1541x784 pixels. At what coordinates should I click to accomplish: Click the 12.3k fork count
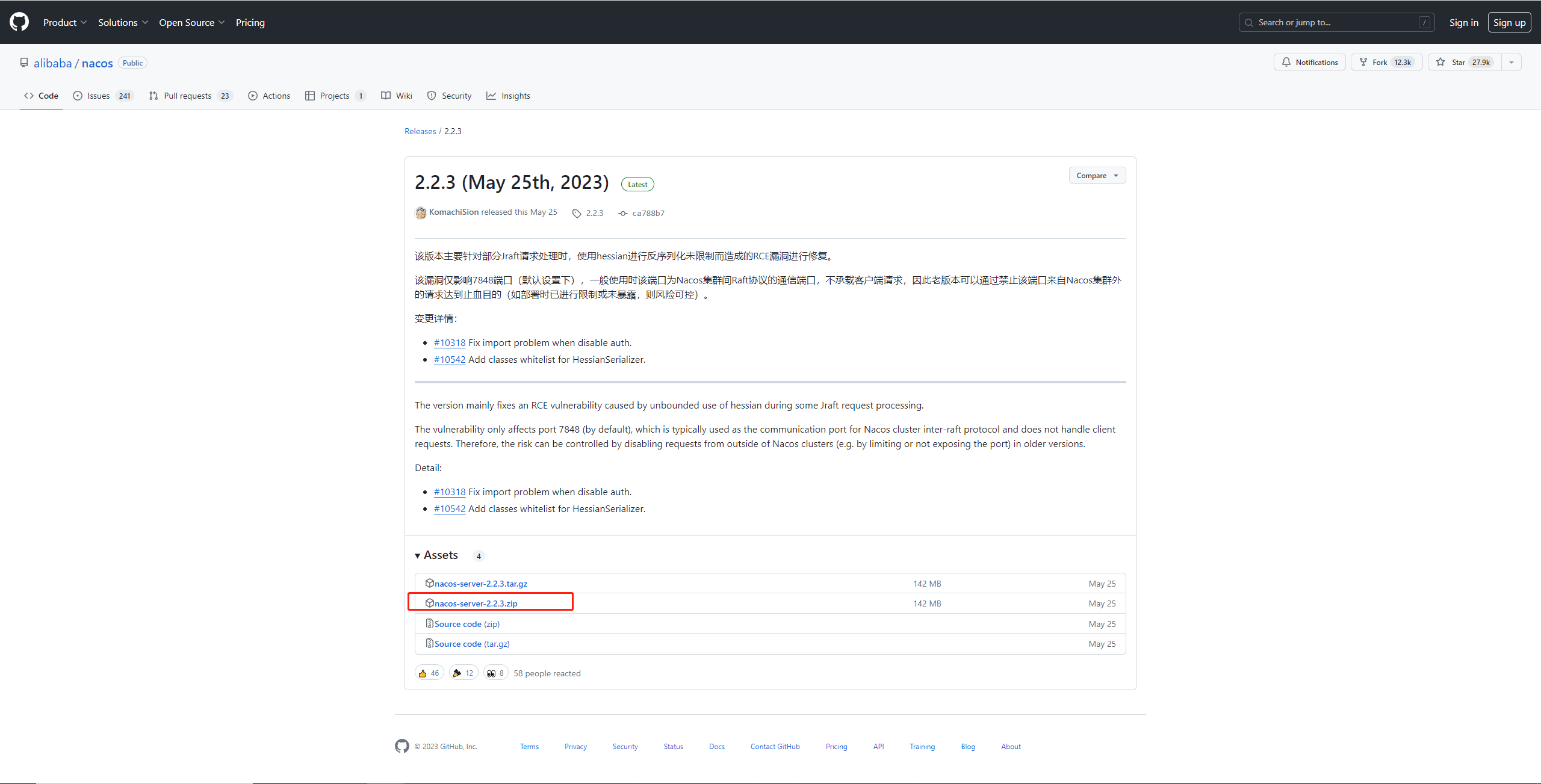coord(1403,62)
